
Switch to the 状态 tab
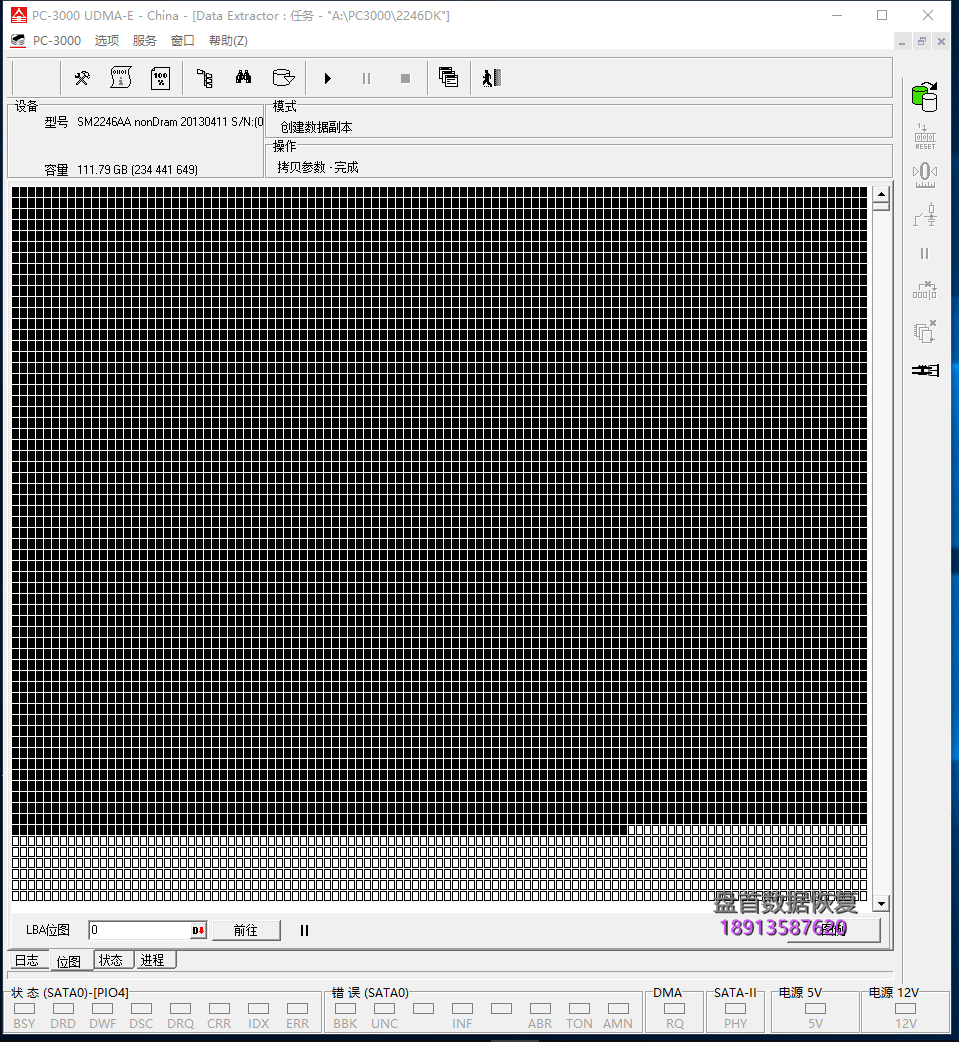111,960
